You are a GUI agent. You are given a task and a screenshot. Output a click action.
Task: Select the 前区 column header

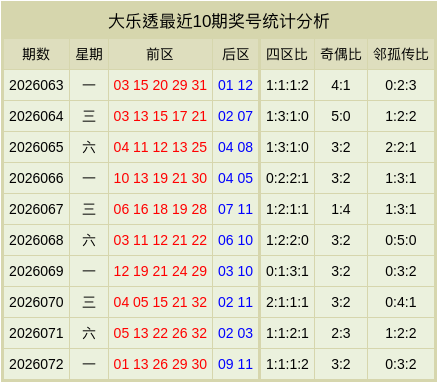(x=160, y=54)
